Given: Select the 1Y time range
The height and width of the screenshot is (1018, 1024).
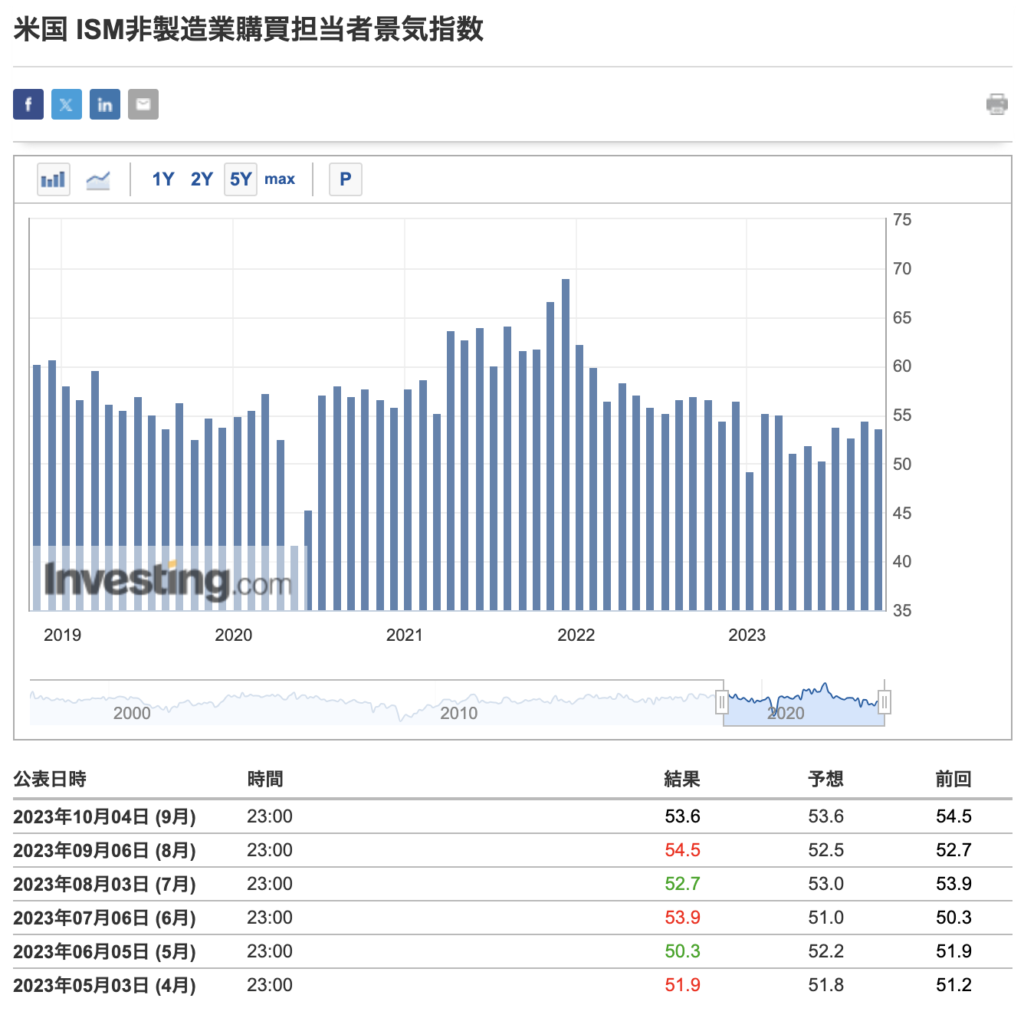Looking at the screenshot, I should (x=163, y=179).
